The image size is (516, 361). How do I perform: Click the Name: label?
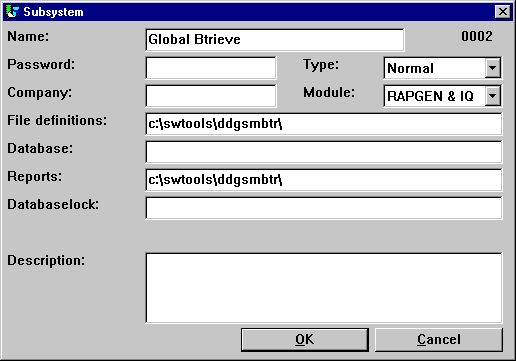28,36
